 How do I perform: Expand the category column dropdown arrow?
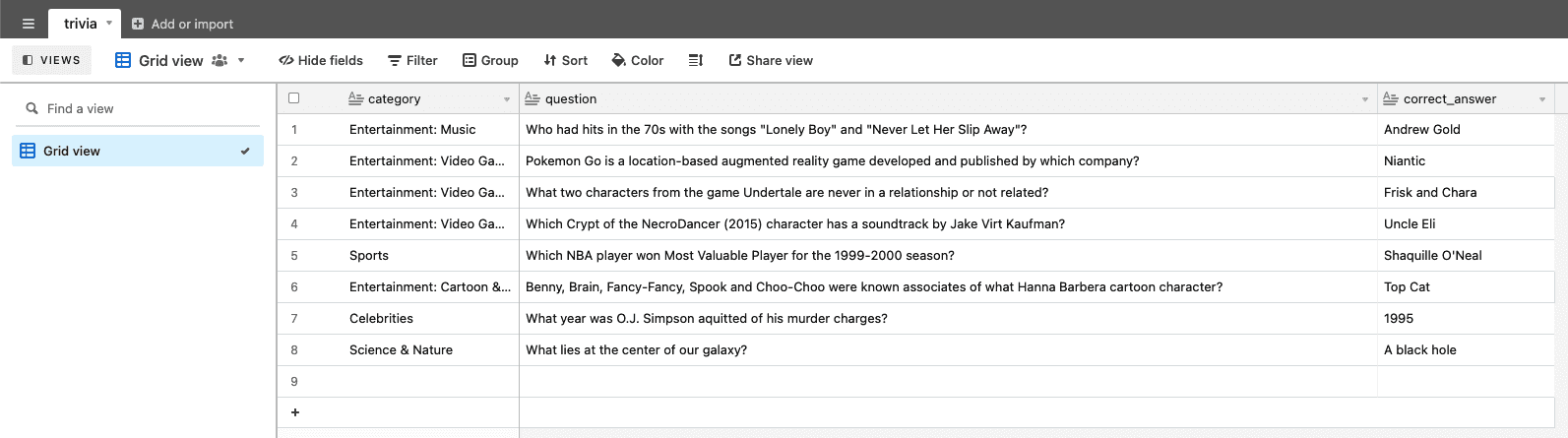(507, 99)
